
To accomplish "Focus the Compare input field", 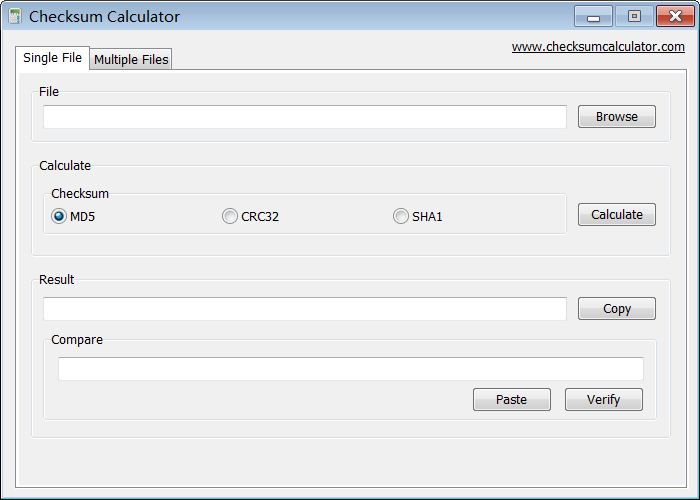I will click(351, 369).
